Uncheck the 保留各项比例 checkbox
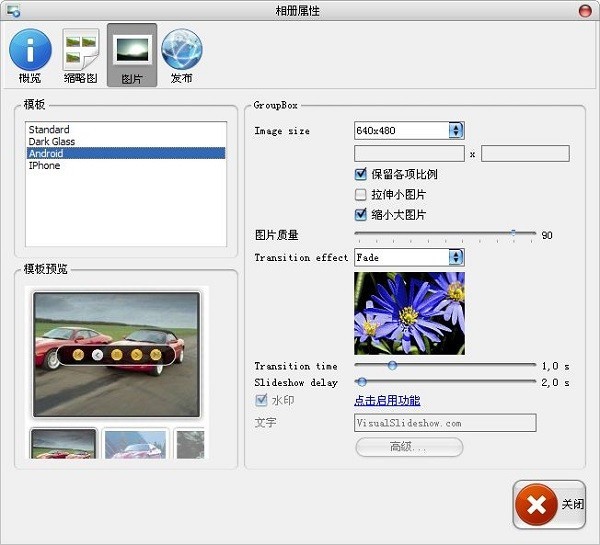600x545 pixels. click(360, 174)
